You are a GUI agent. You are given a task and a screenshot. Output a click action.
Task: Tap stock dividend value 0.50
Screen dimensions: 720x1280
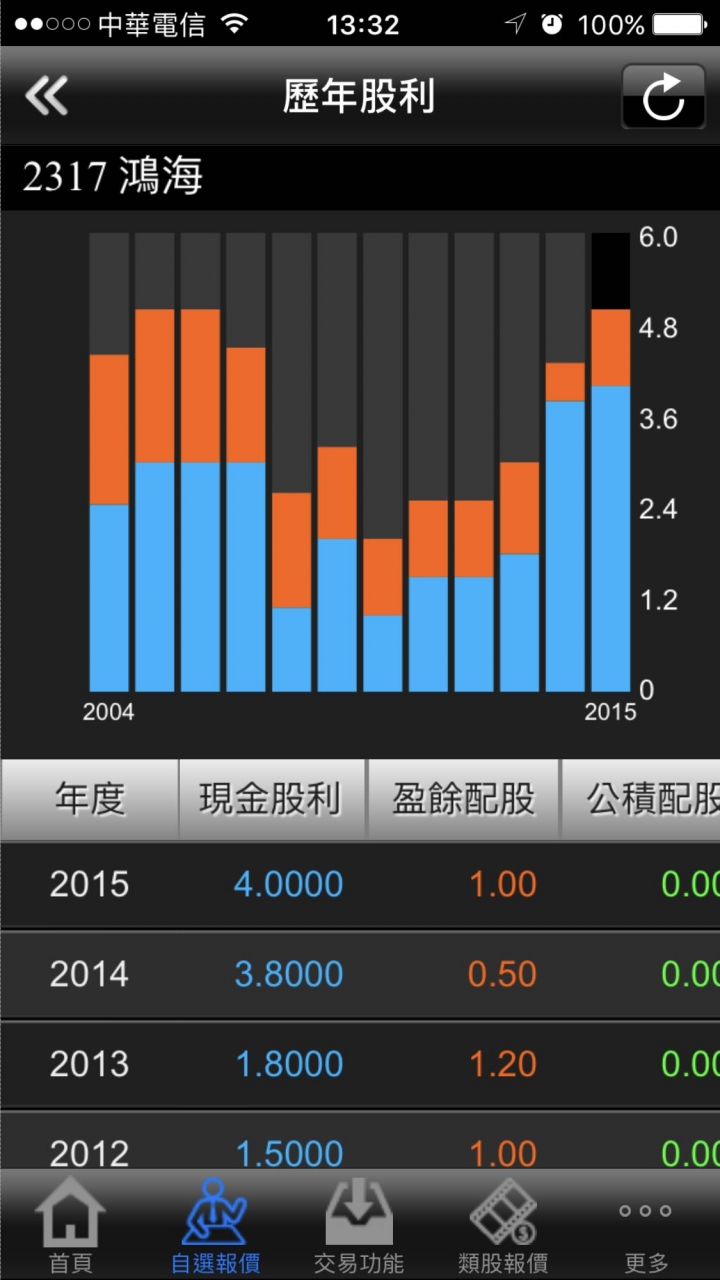[503, 974]
